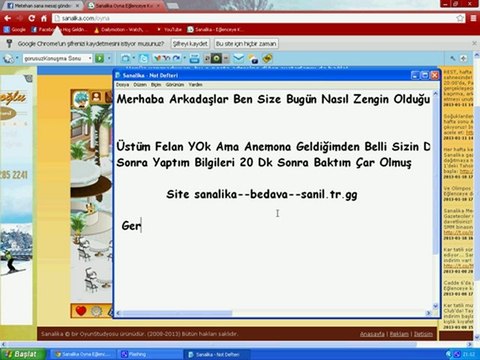Click the blue monitor toolbar icon
The width and height of the screenshot is (480, 360).
point(126,59)
